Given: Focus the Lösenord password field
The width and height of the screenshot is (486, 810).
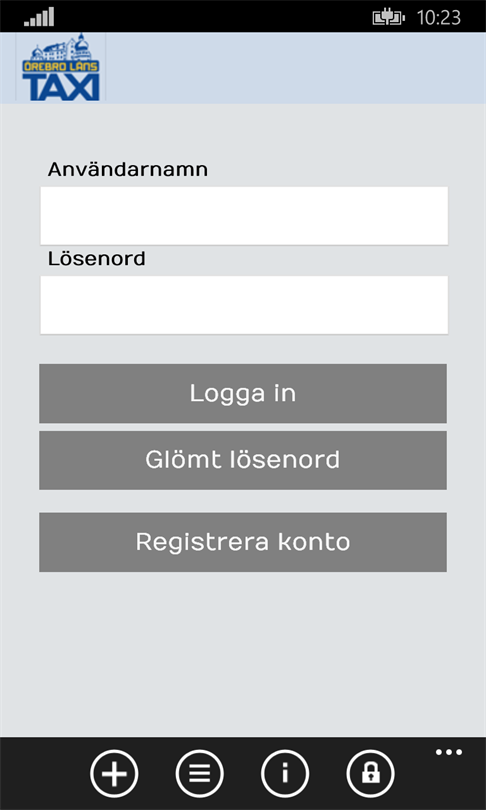Looking at the screenshot, I should coord(244,305).
